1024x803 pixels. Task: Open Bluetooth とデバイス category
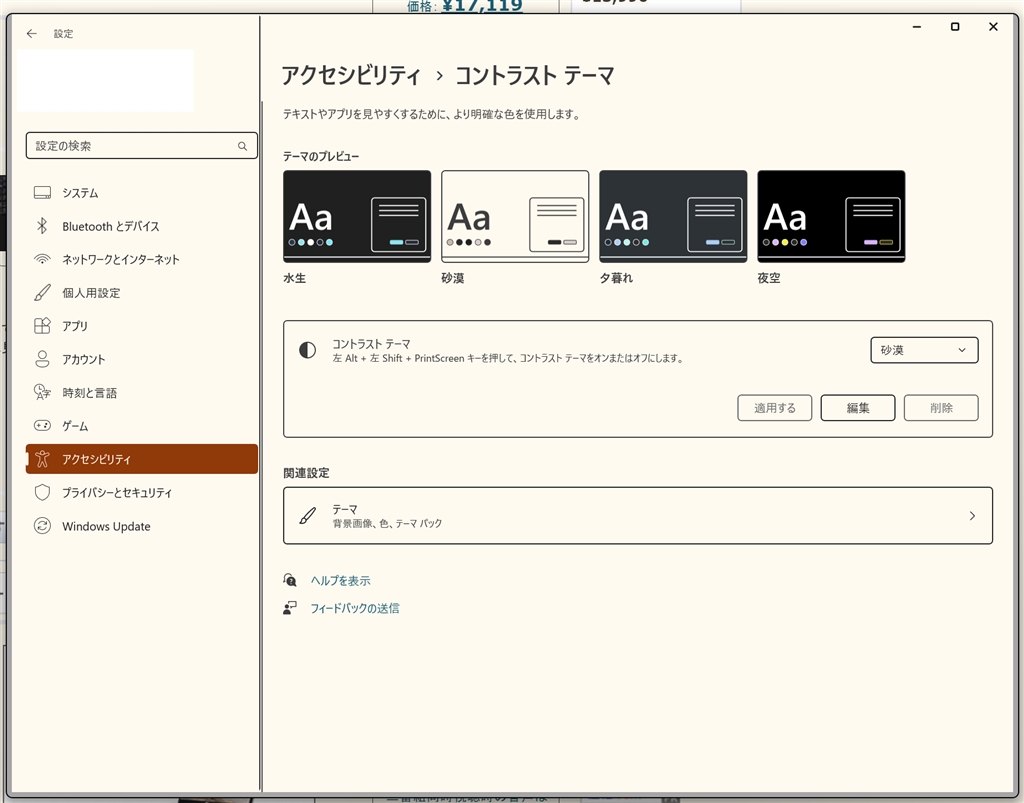click(142, 226)
